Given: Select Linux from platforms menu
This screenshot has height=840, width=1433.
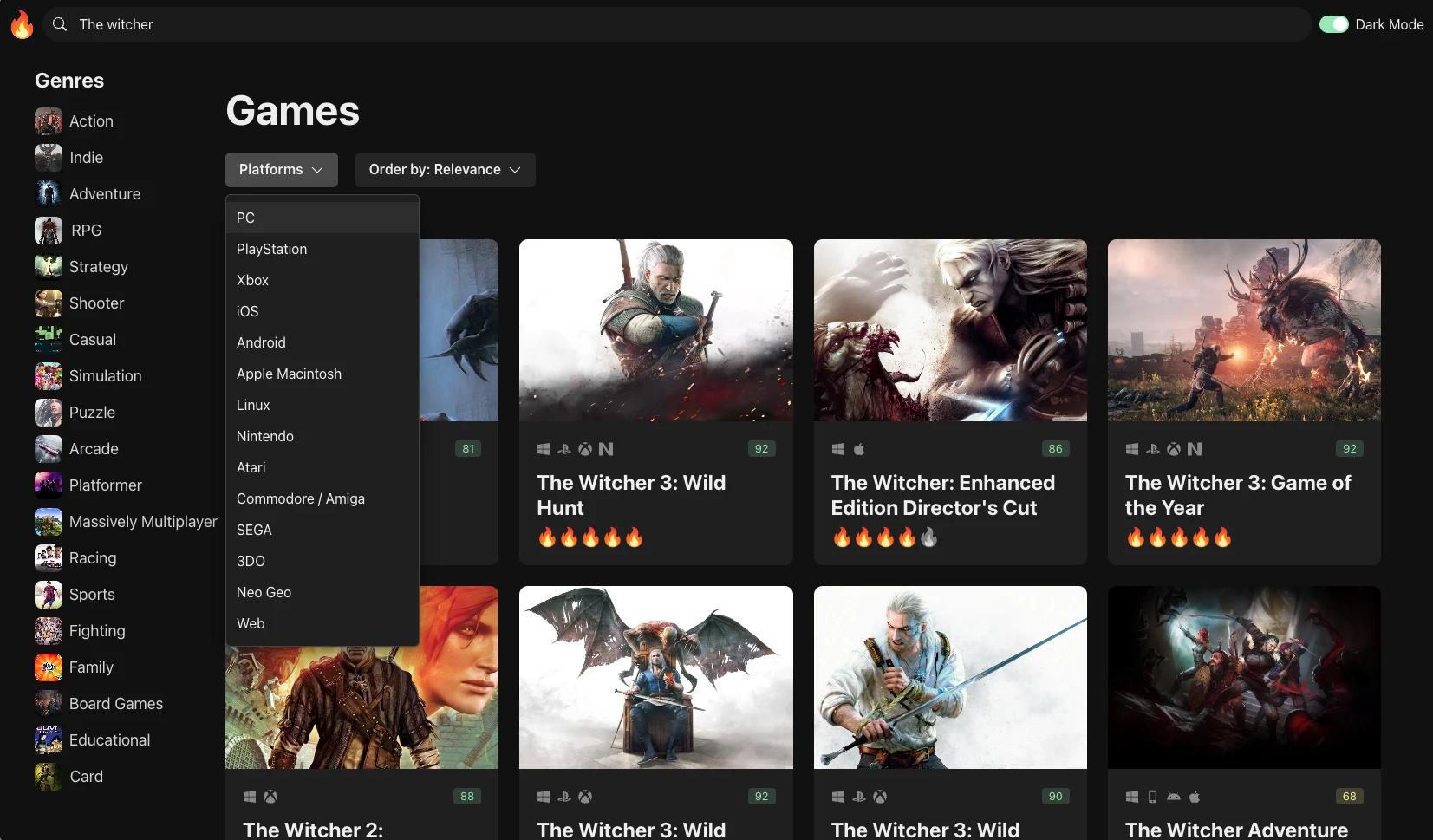Looking at the screenshot, I should pyautogui.click(x=322, y=405).
